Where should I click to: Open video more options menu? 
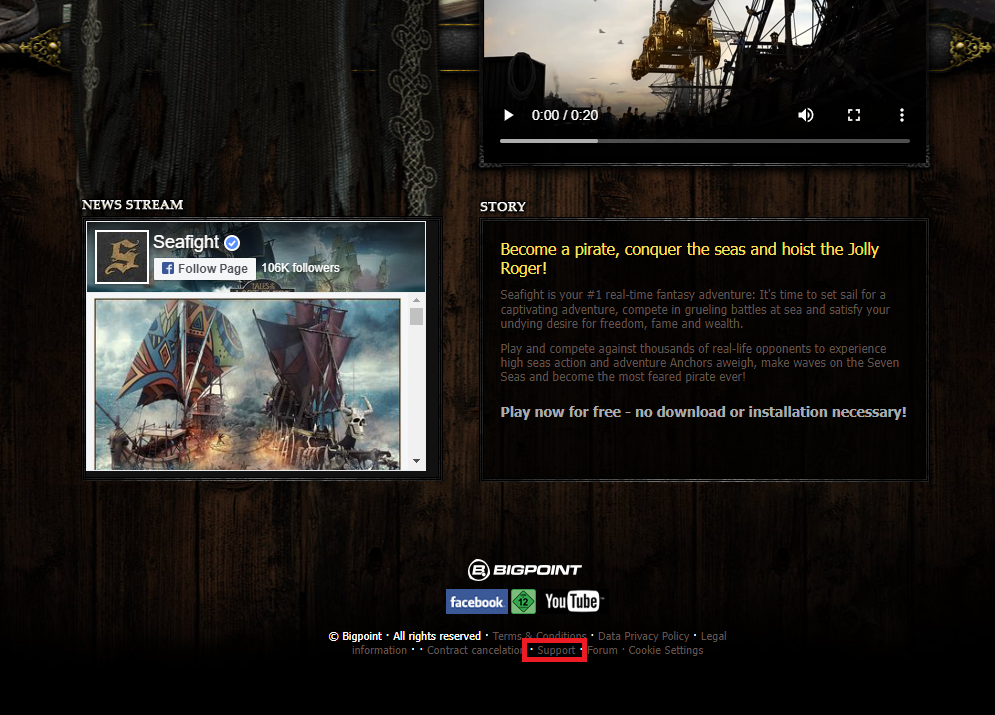[902, 115]
